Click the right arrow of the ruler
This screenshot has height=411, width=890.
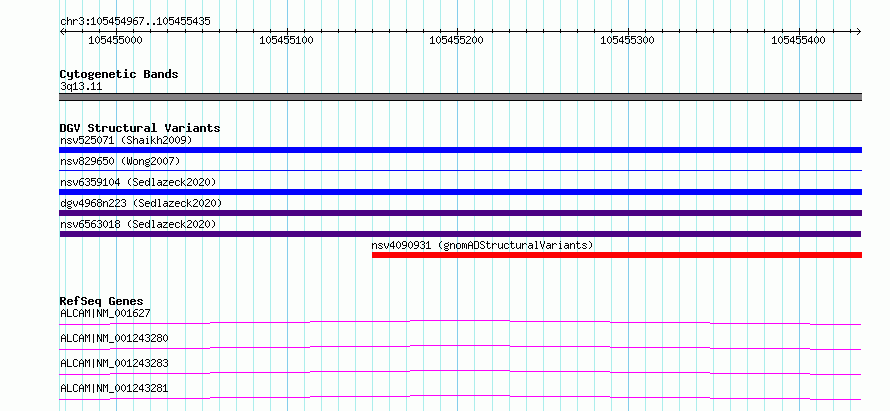coord(858,32)
